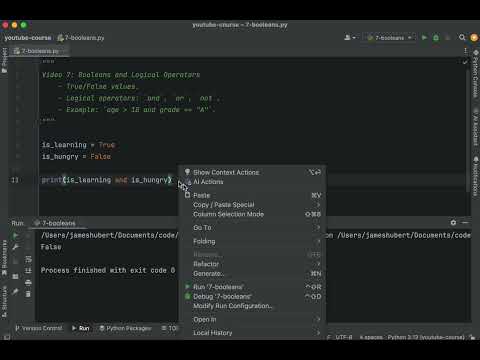Toggle soft-wrap icon in Run panel

pos(28,259)
